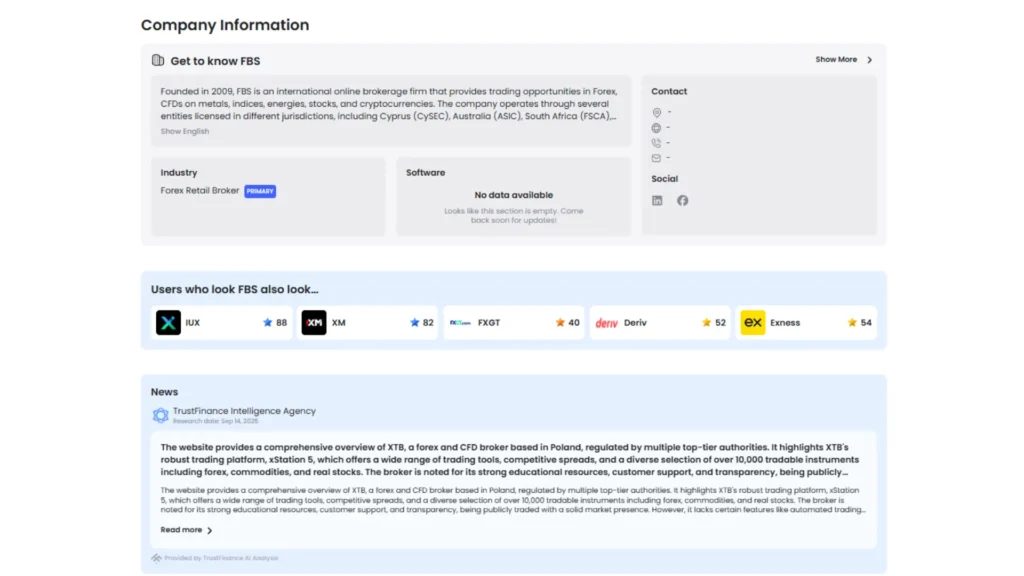Select the phone icon under Contact
1024x576 pixels.
click(x=657, y=143)
